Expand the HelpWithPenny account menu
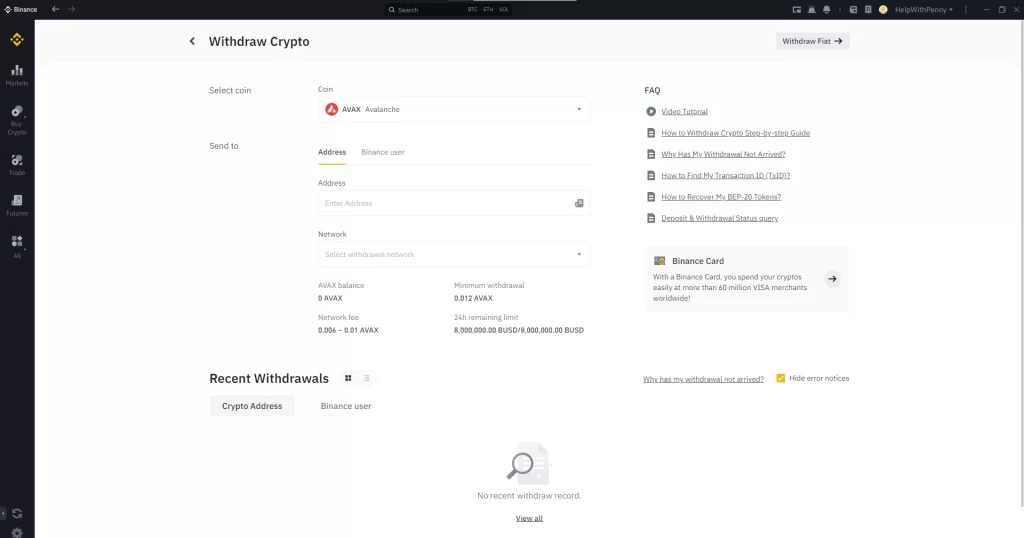Image resolution: width=1024 pixels, height=538 pixels. point(923,10)
